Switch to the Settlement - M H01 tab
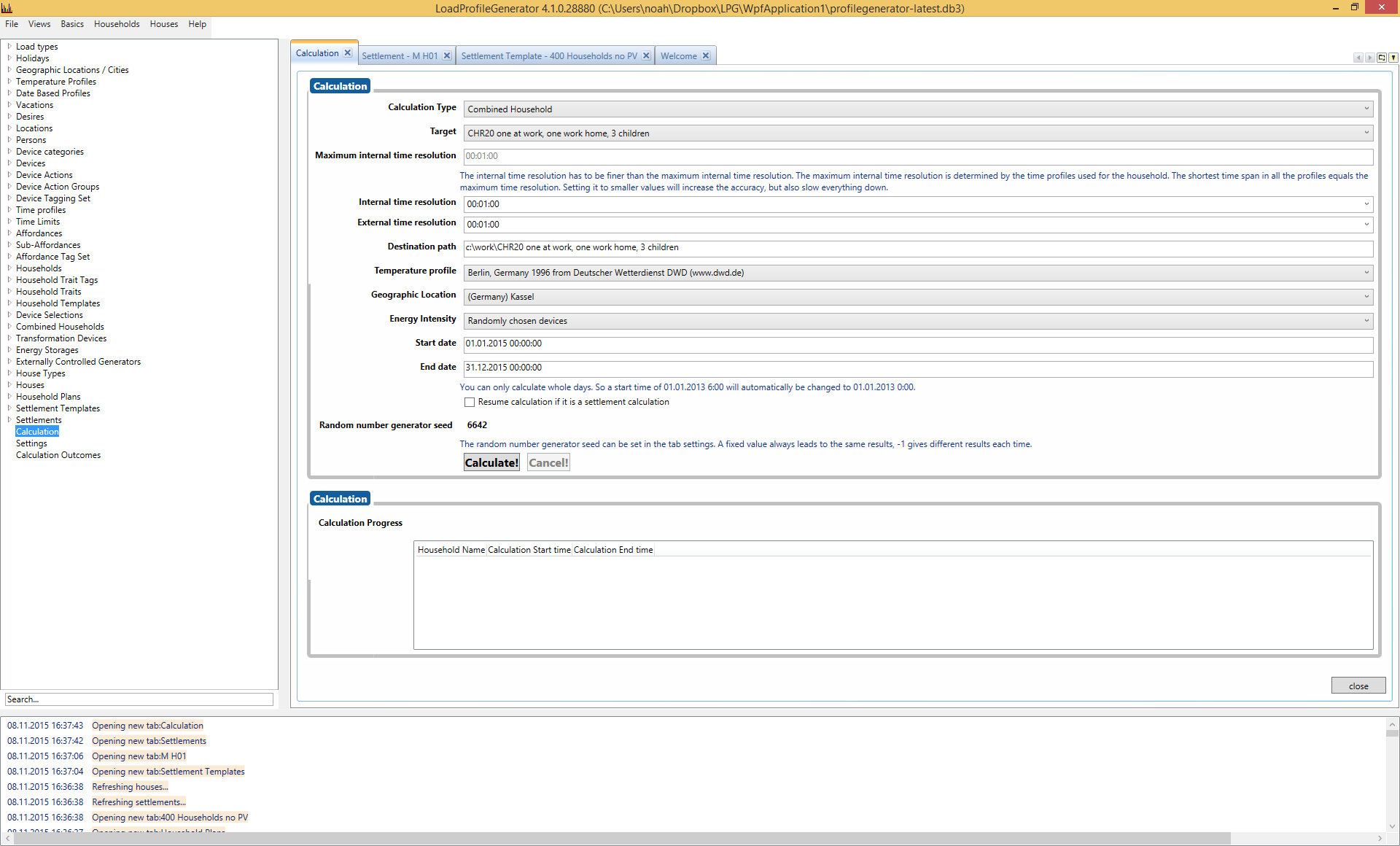1400x846 pixels. point(400,56)
